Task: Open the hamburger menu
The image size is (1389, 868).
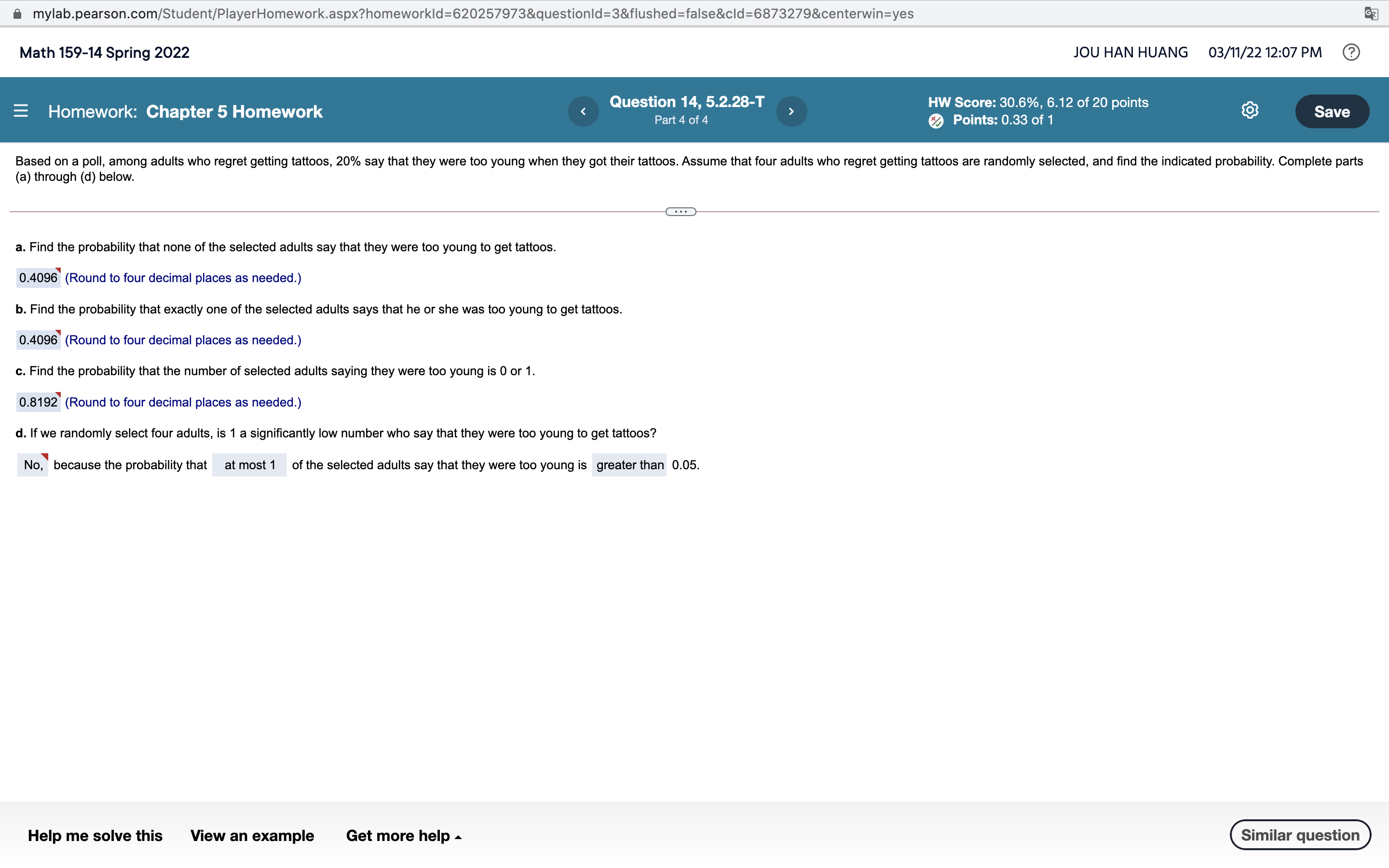Action: pos(21,110)
